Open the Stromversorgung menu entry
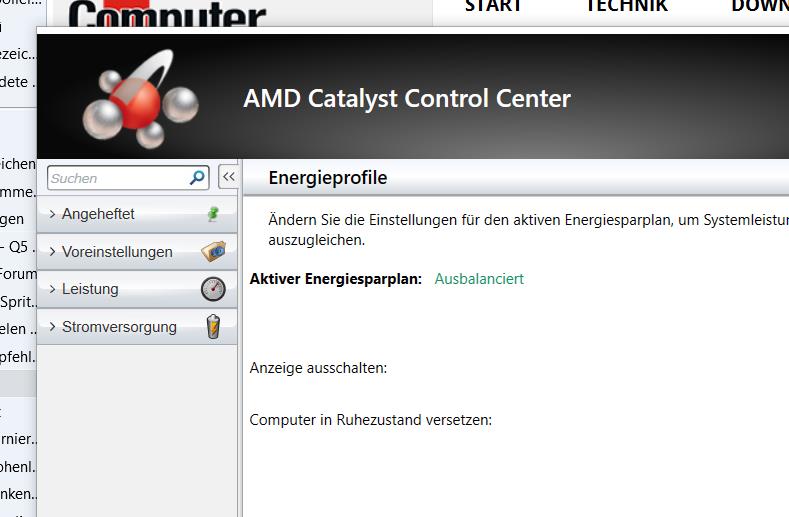Screen dimensions: 789x517 click(x=137, y=327)
